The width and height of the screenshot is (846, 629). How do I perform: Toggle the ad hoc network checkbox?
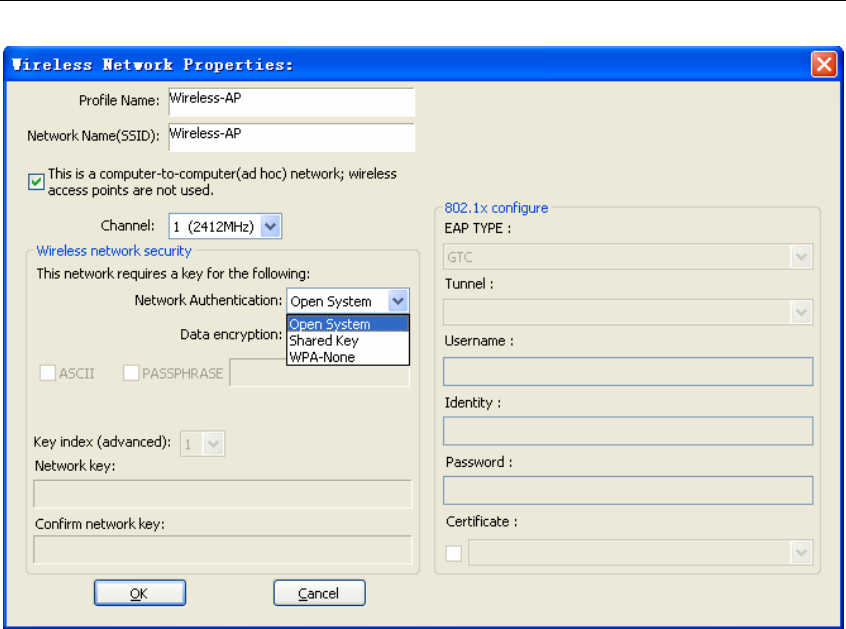coord(37,181)
